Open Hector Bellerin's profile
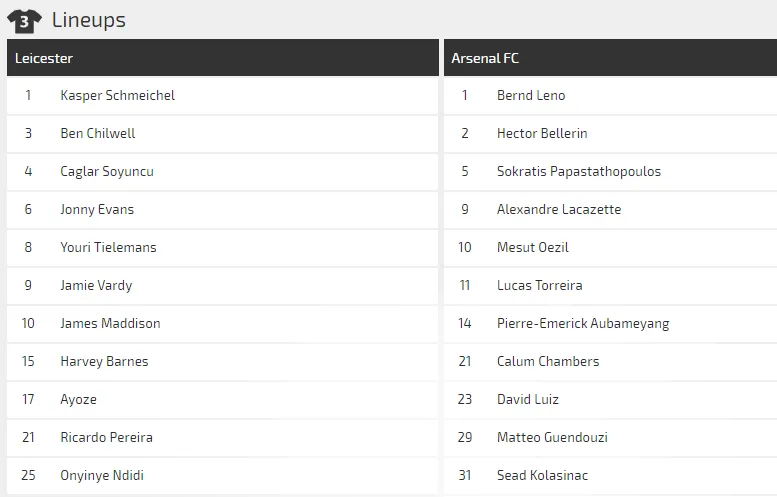 [x=542, y=133]
